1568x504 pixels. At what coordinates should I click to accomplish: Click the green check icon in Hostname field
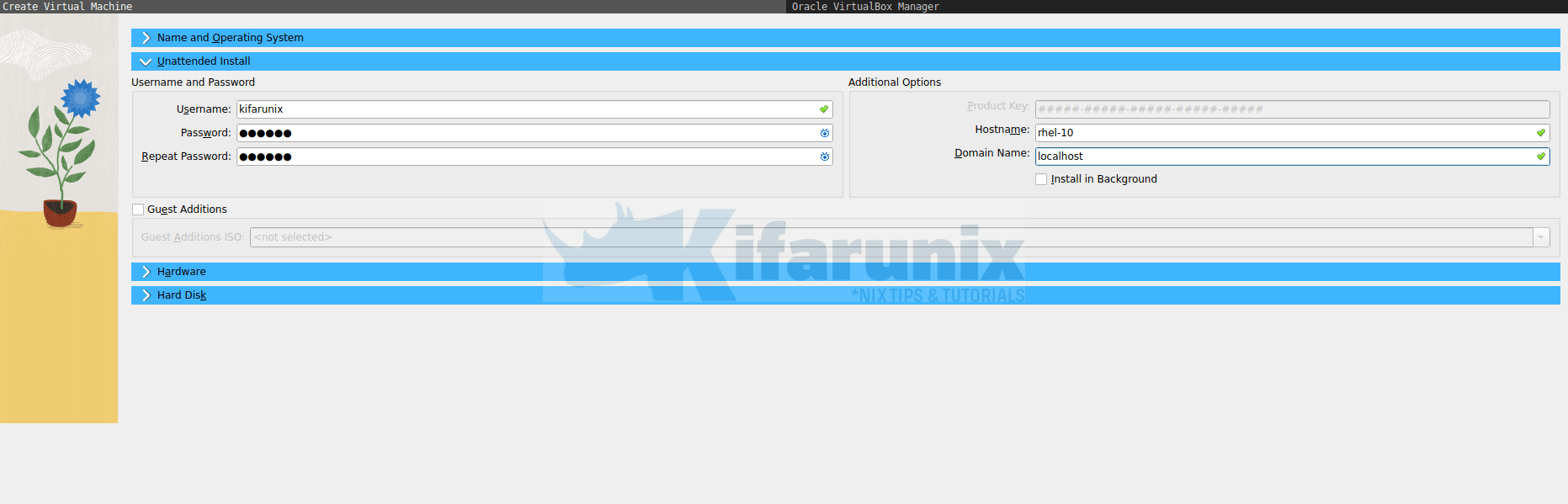click(1541, 133)
